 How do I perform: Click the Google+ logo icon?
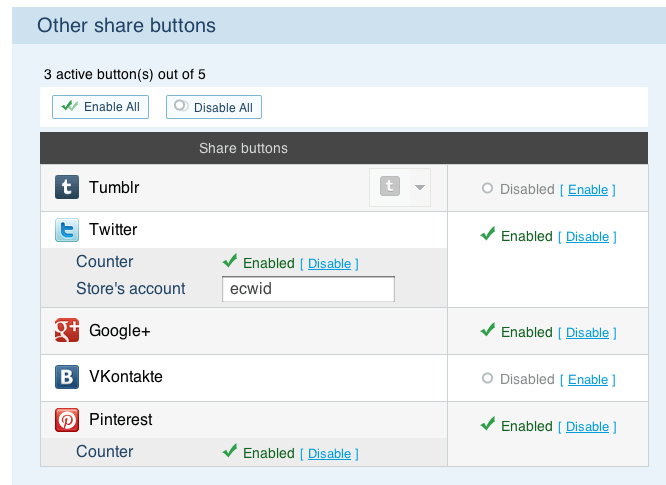tap(67, 330)
